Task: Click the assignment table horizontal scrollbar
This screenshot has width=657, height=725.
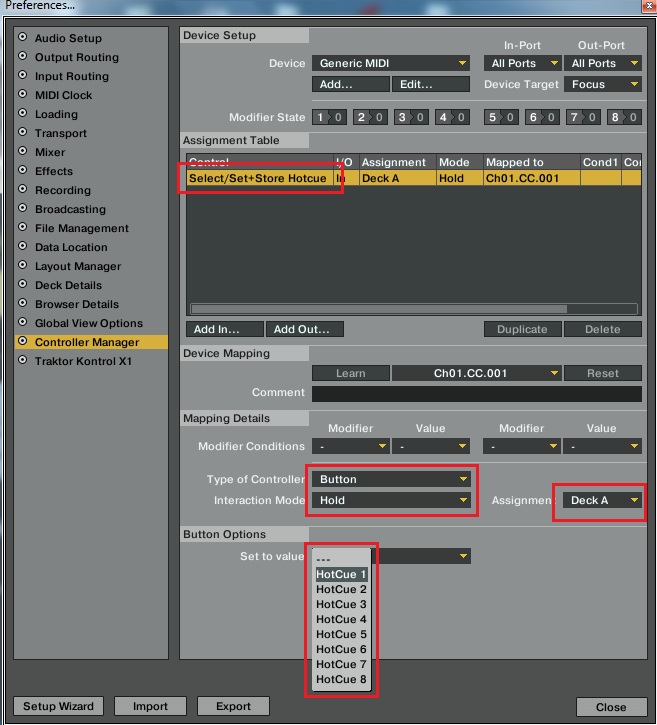Action: (x=379, y=308)
